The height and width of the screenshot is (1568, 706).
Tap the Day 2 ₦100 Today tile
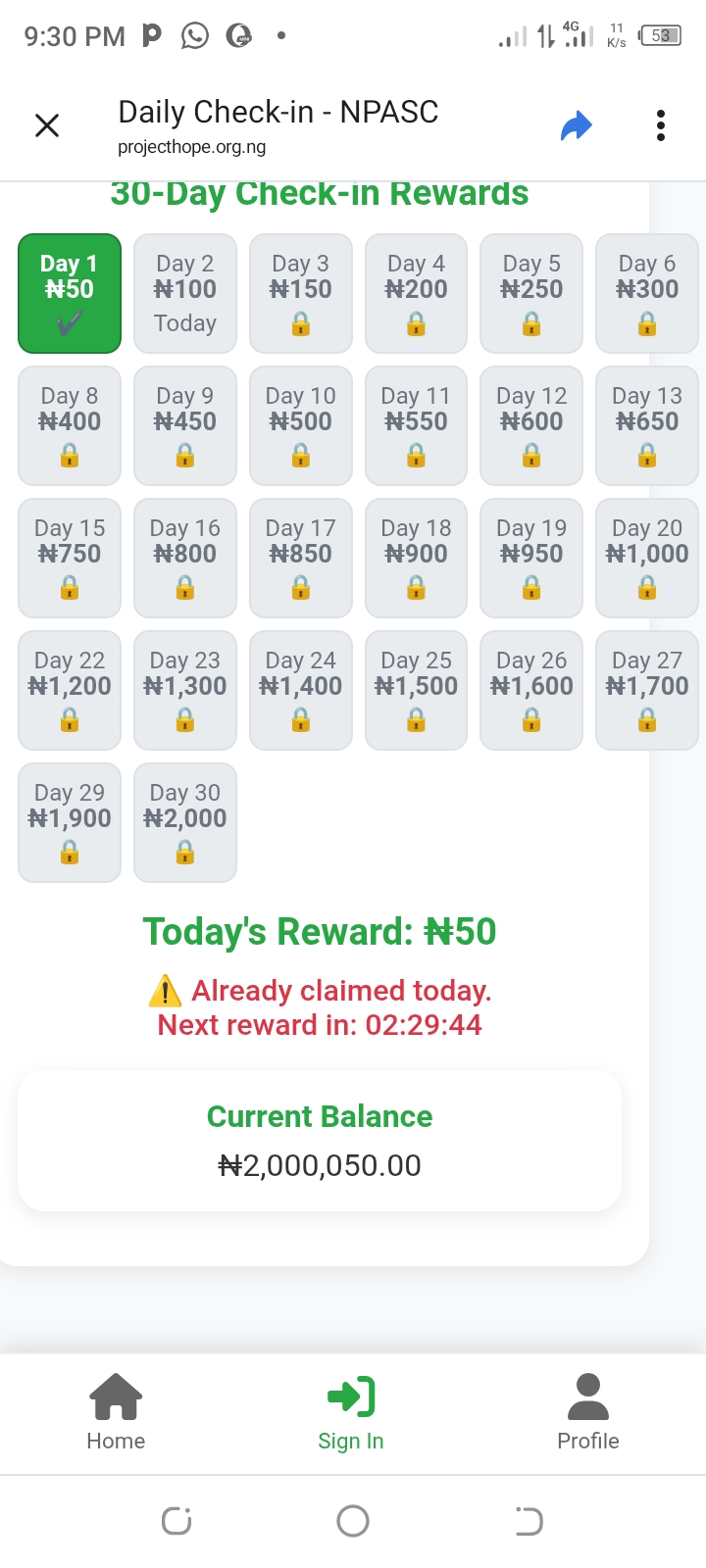click(185, 293)
